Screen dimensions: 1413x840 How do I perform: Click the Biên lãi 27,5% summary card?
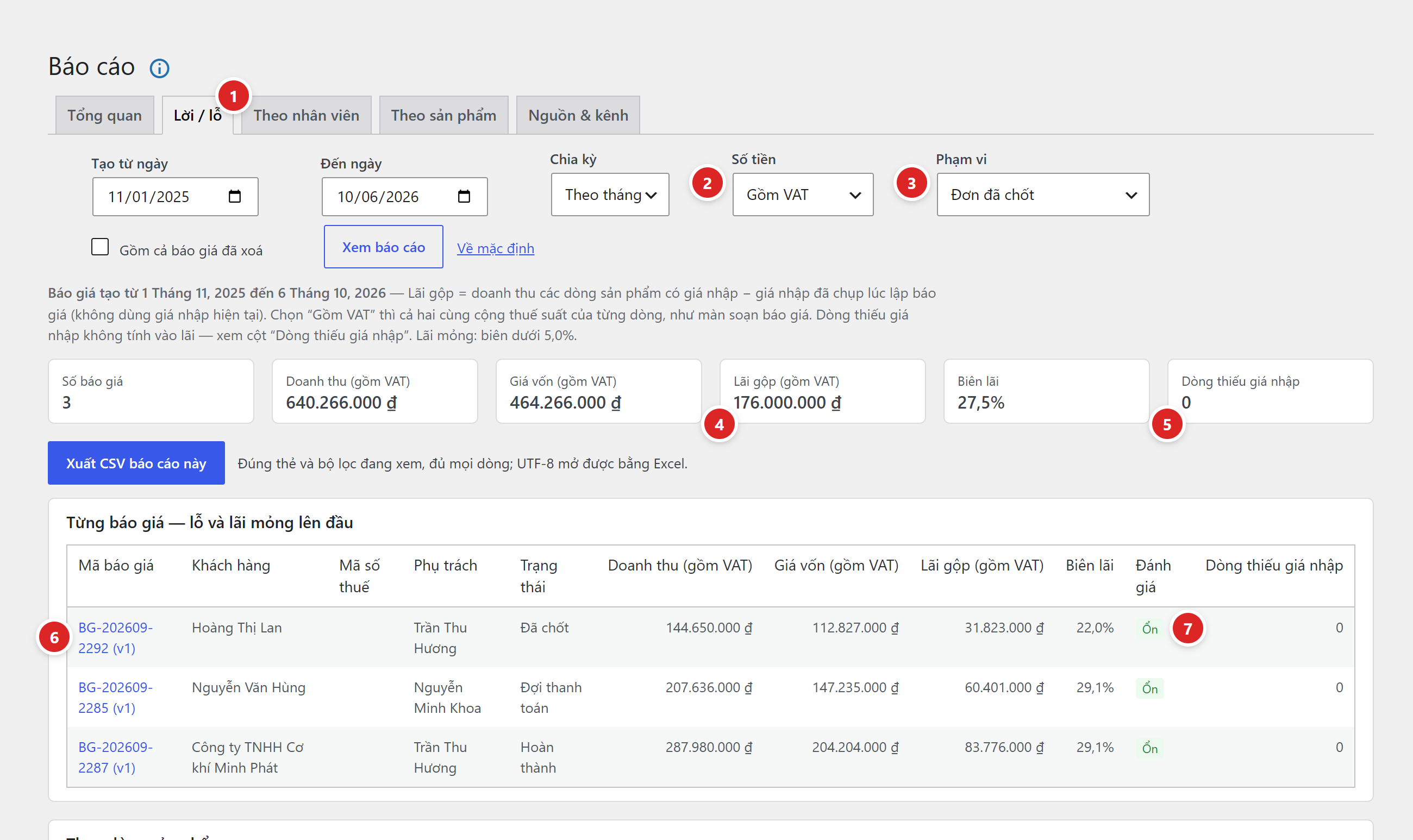tap(1046, 391)
